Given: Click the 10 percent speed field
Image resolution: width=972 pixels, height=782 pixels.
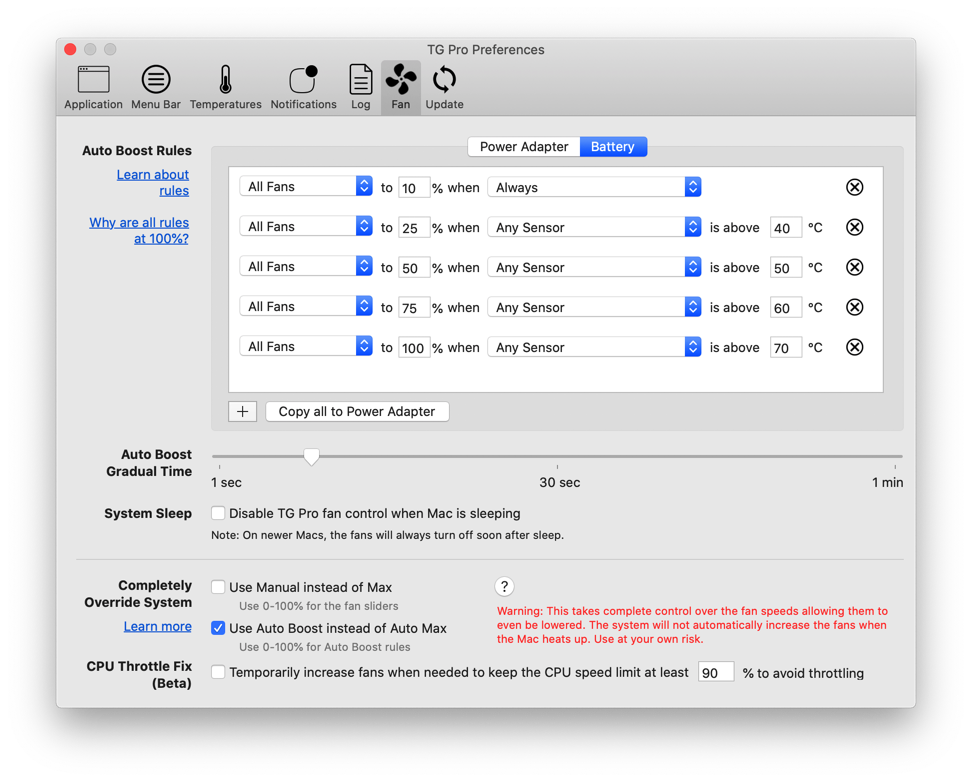Looking at the screenshot, I should coord(413,187).
